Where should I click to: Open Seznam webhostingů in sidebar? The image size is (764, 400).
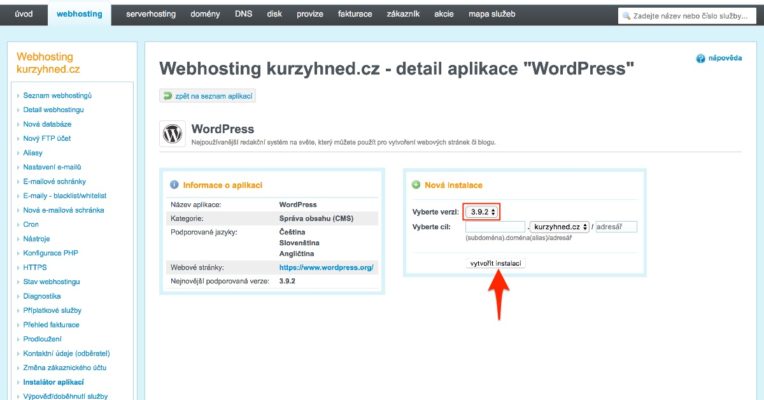[57, 95]
